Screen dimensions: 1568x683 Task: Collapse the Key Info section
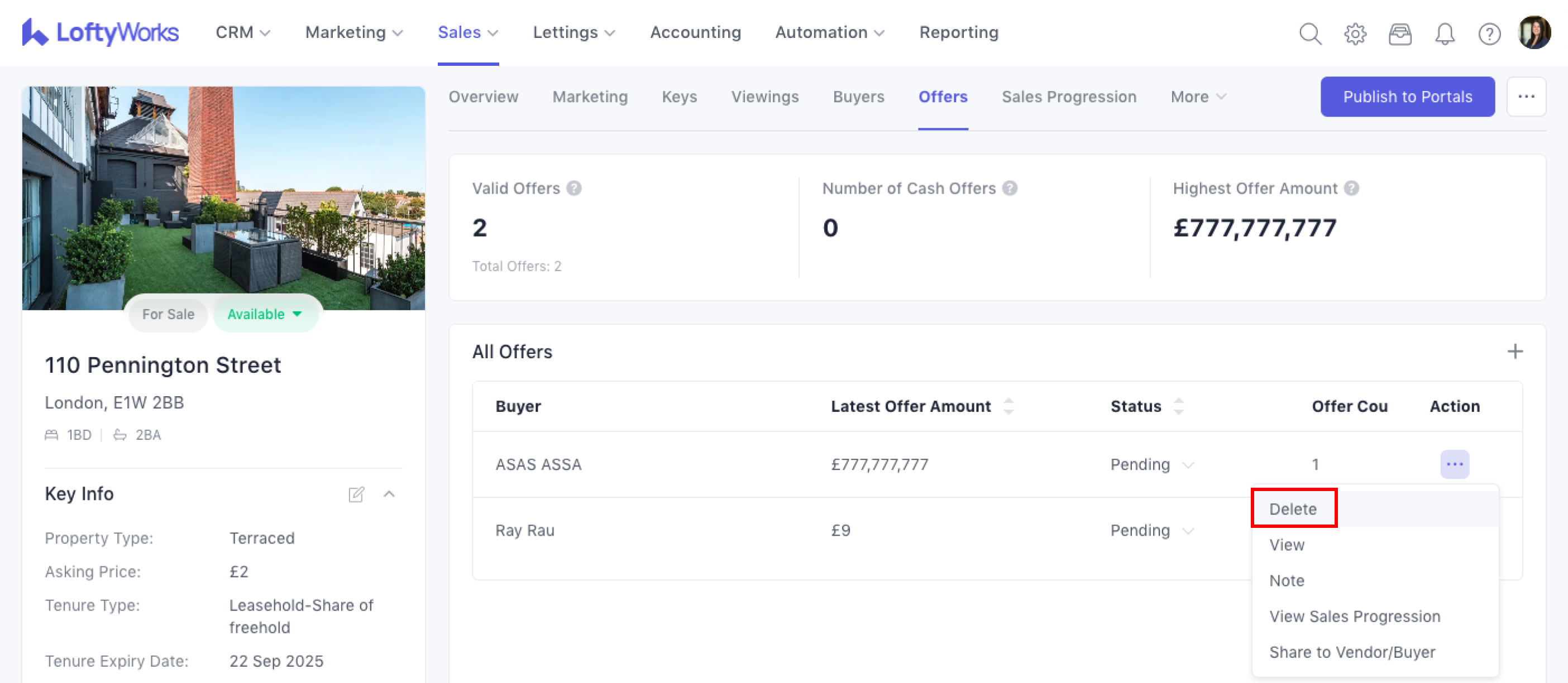tap(390, 494)
